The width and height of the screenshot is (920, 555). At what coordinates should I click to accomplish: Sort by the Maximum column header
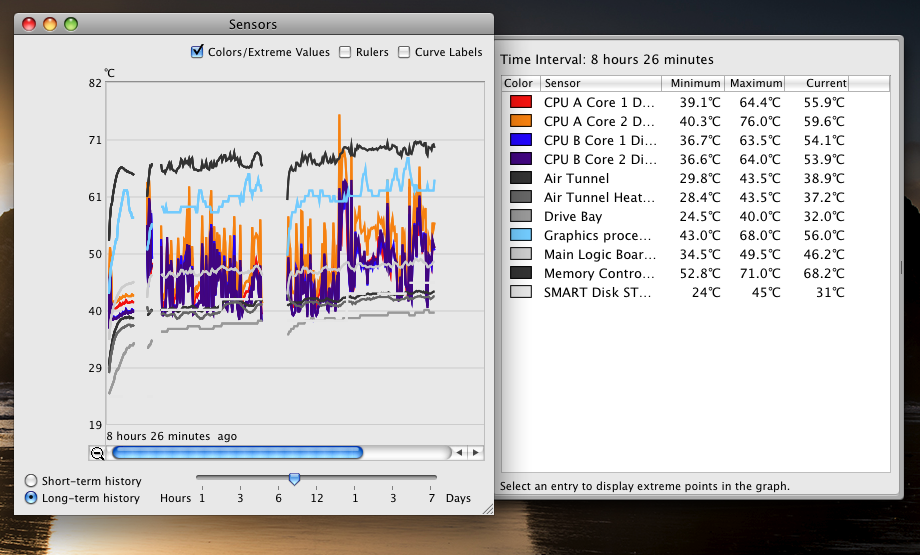[755, 83]
